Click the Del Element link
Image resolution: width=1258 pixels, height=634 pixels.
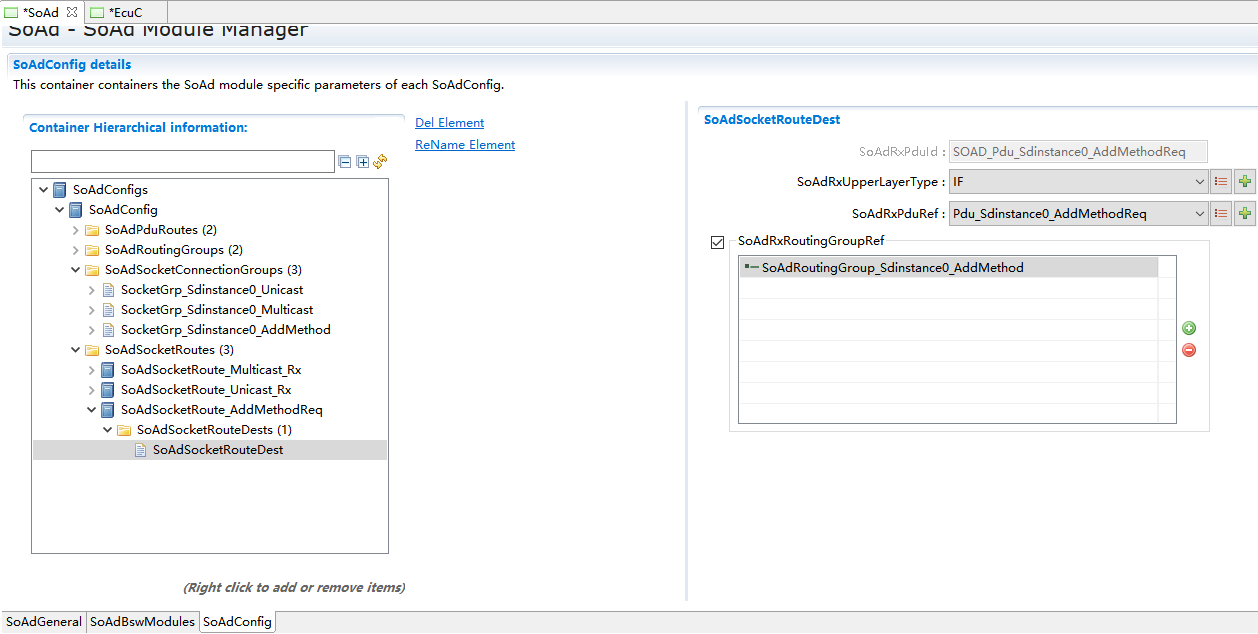pyautogui.click(x=449, y=123)
